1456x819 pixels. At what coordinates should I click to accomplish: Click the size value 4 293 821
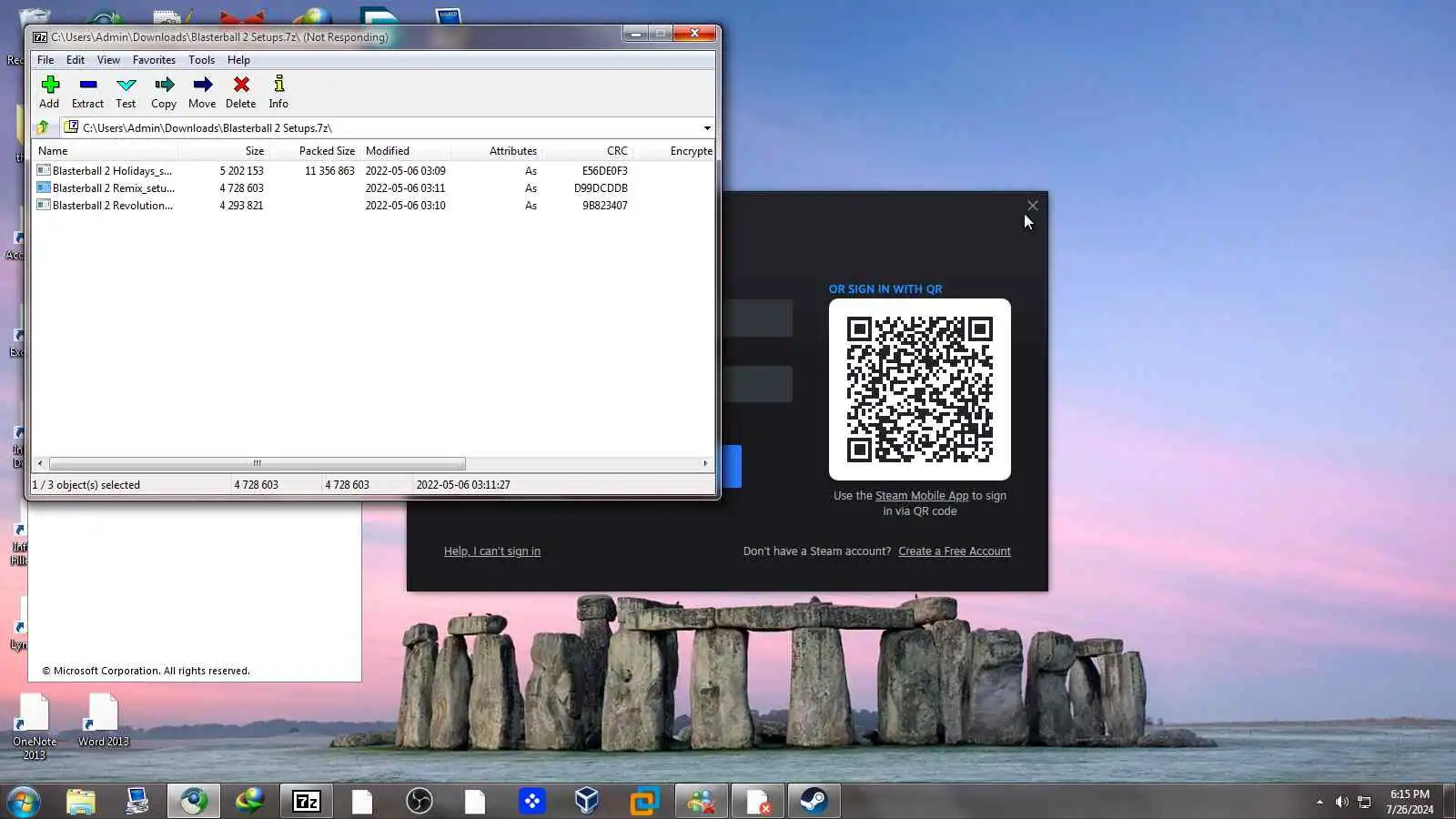pos(241,206)
